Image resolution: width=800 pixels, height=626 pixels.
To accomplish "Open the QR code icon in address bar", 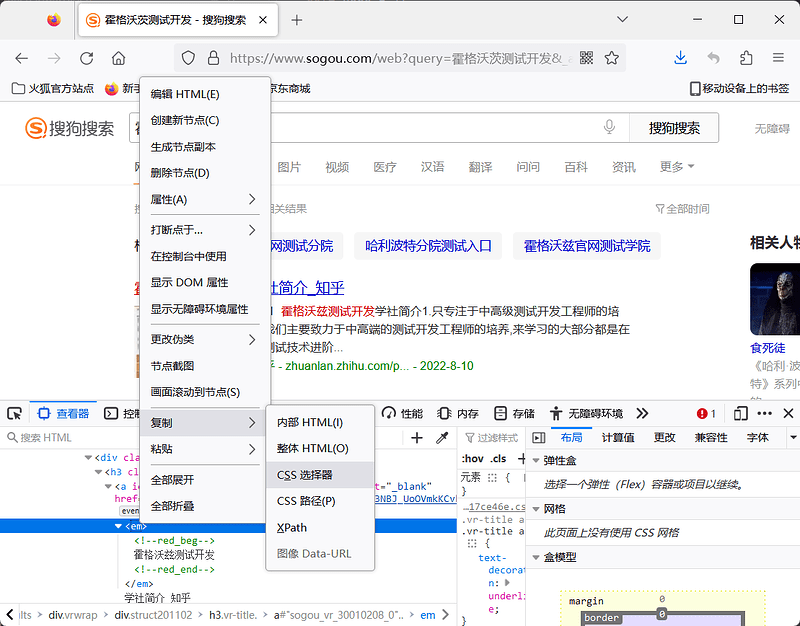I will (586, 58).
